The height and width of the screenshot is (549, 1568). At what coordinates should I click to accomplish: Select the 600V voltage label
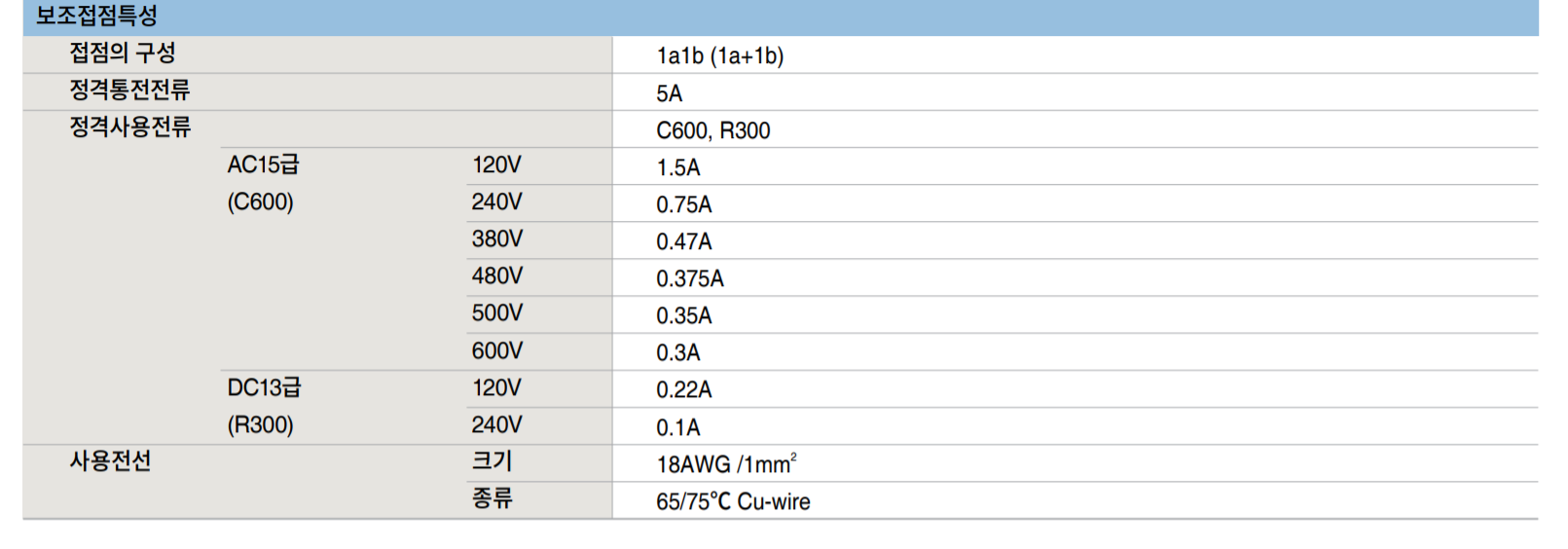pos(496,350)
